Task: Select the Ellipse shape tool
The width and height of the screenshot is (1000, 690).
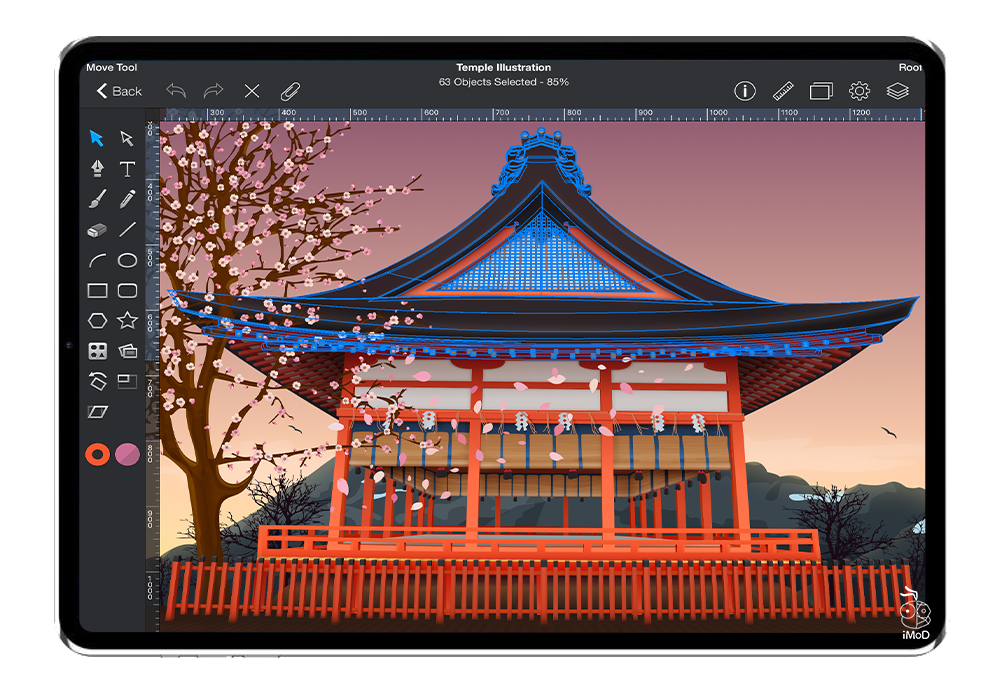Action: pos(127,261)
